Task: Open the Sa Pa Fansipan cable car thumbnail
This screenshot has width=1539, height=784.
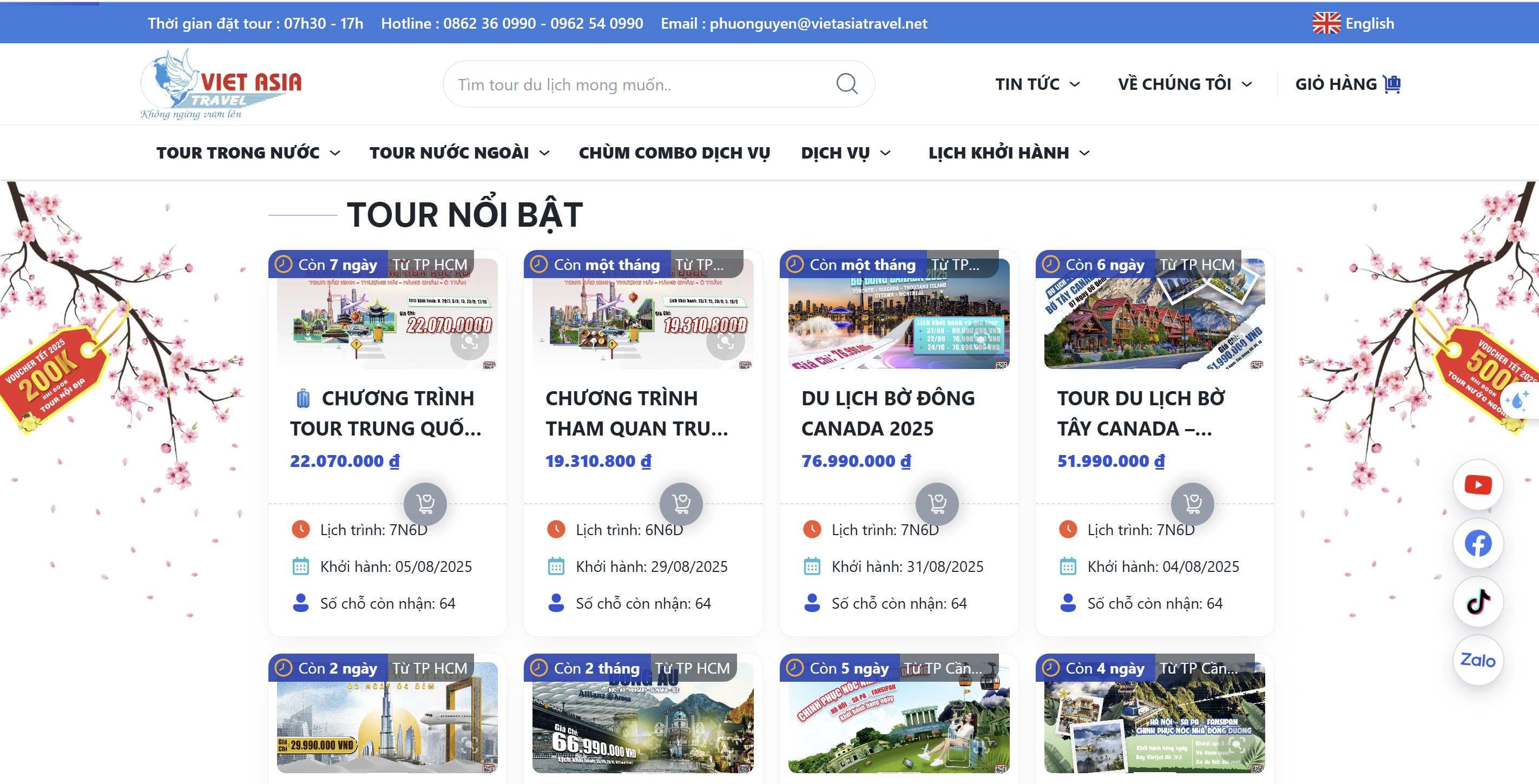Action: click(899, 717)
